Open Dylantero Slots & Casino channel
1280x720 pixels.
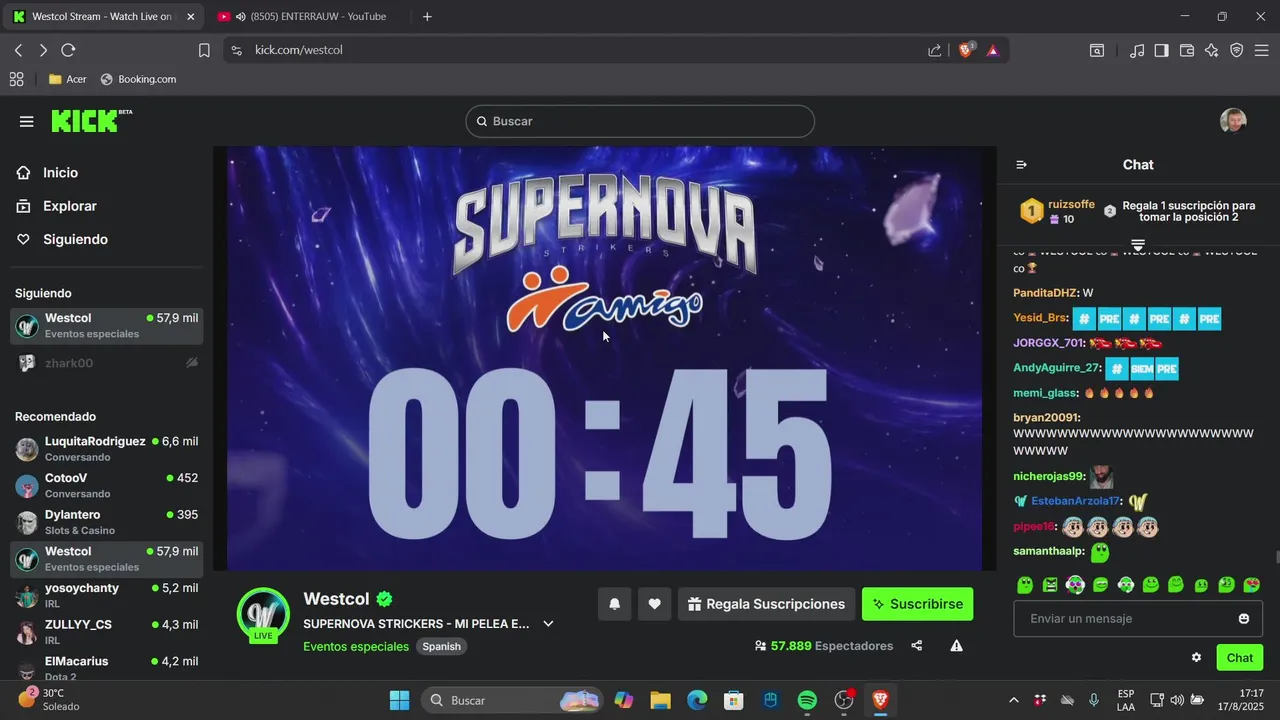(106, 522)
